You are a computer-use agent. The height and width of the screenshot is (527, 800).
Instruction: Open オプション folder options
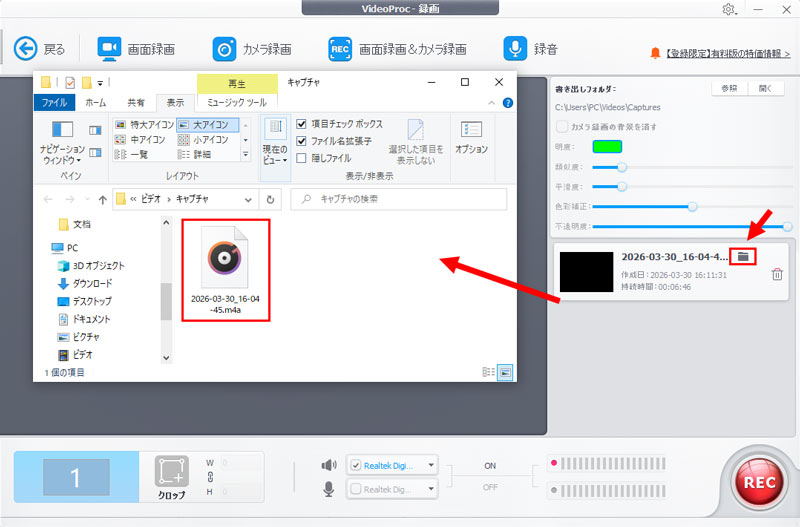click(471, 137)
